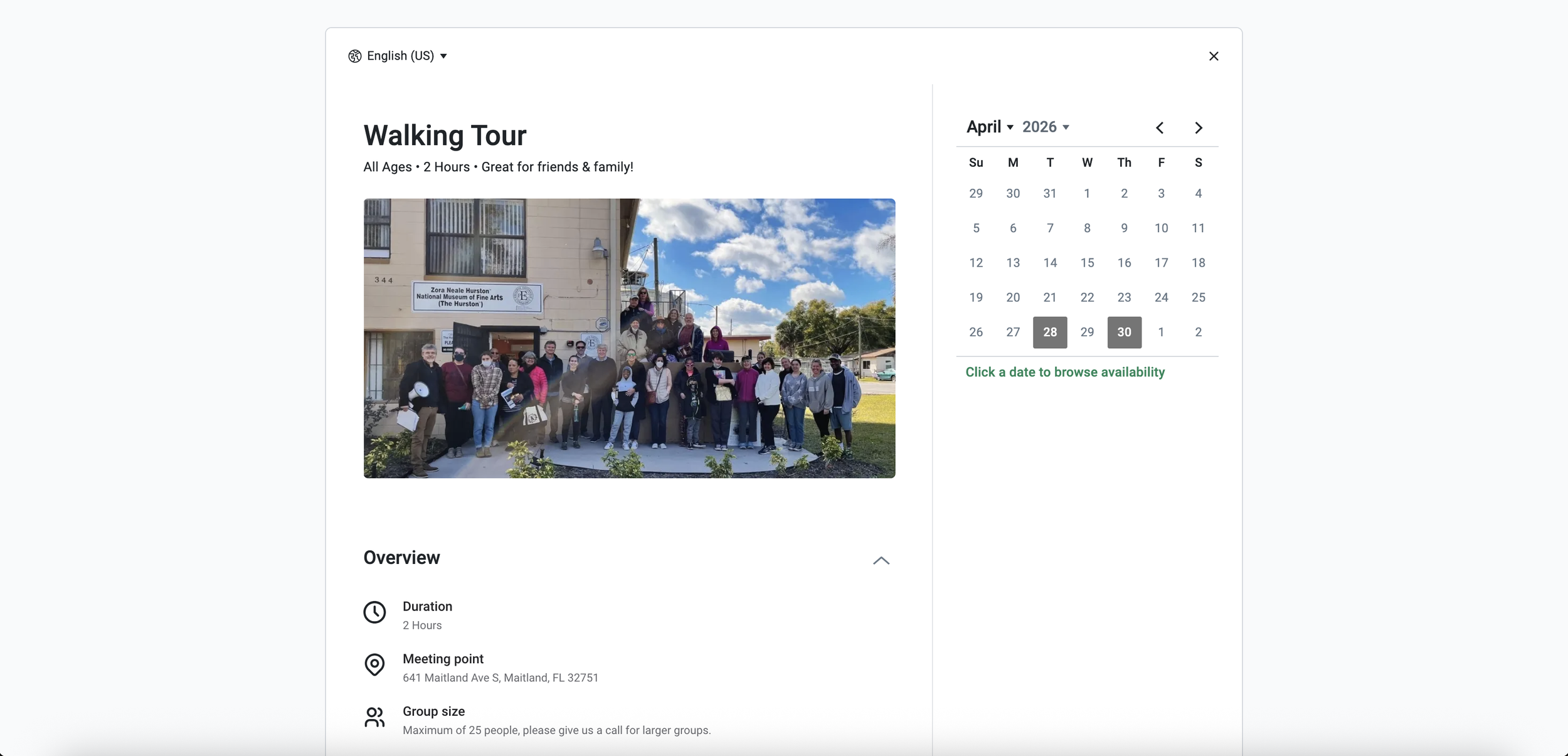The image size is (1568, 756).
Task: Click May 1 in the last calendar row
Action: [x=1160, y=332]
